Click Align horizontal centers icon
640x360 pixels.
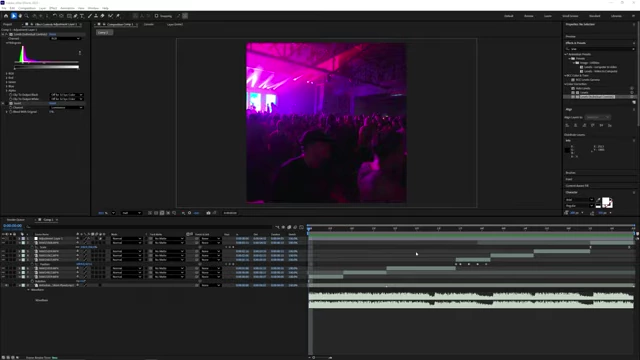click(x=576, y=125)
